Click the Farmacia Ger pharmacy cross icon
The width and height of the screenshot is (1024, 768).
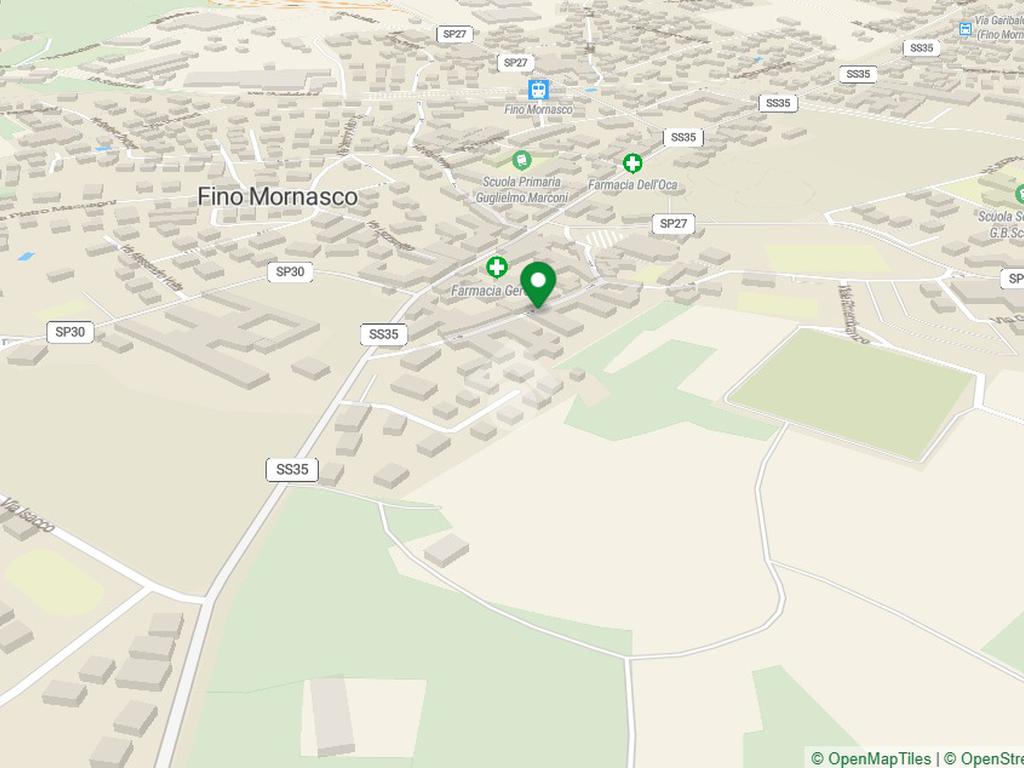coord(497,267)
